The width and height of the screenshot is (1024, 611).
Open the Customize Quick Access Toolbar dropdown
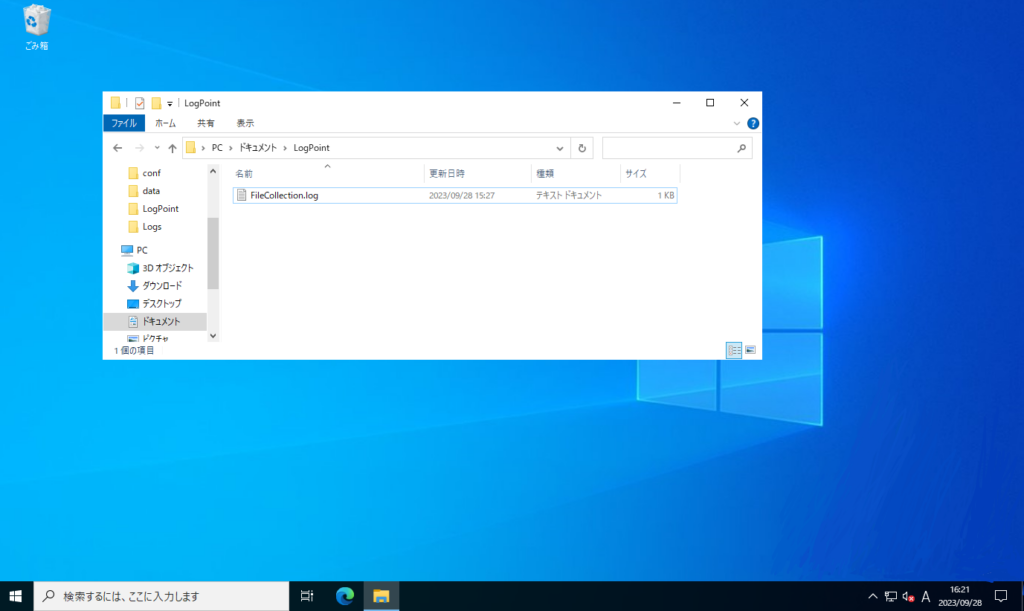coord(170,104)
